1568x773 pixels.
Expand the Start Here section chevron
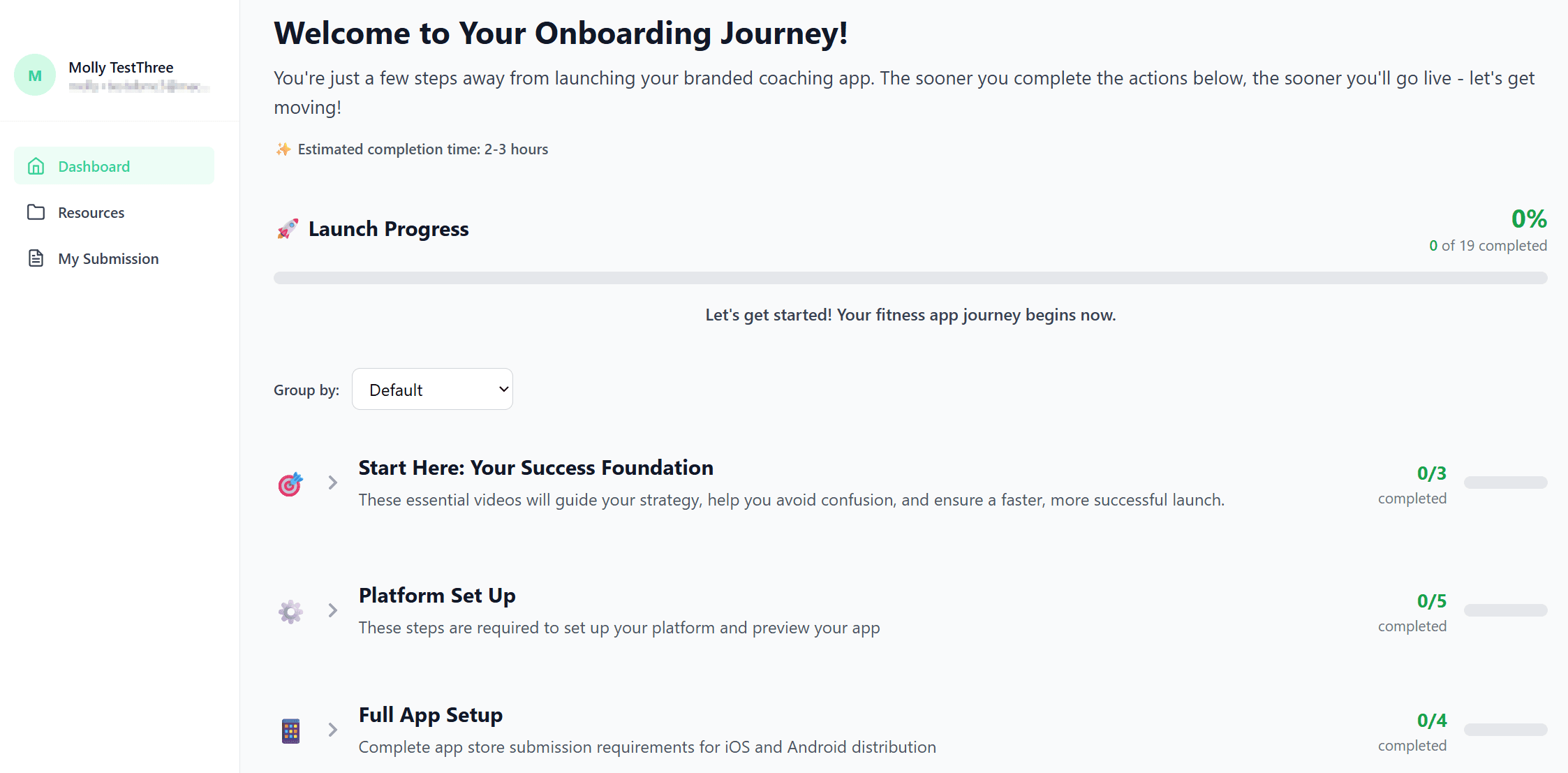[332, 483]
